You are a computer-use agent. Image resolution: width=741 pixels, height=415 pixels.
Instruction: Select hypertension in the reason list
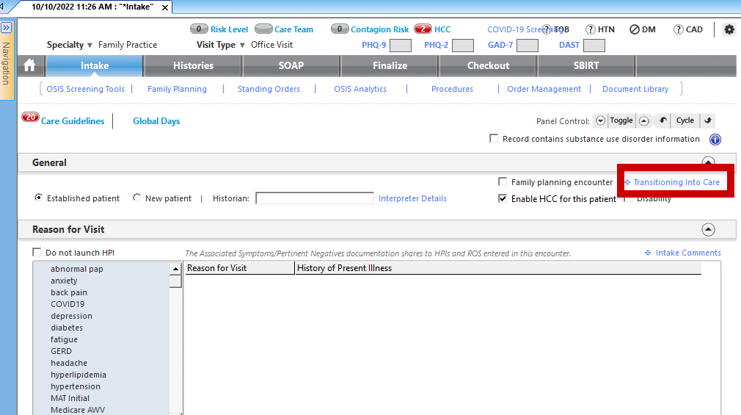tap(76, 387)
